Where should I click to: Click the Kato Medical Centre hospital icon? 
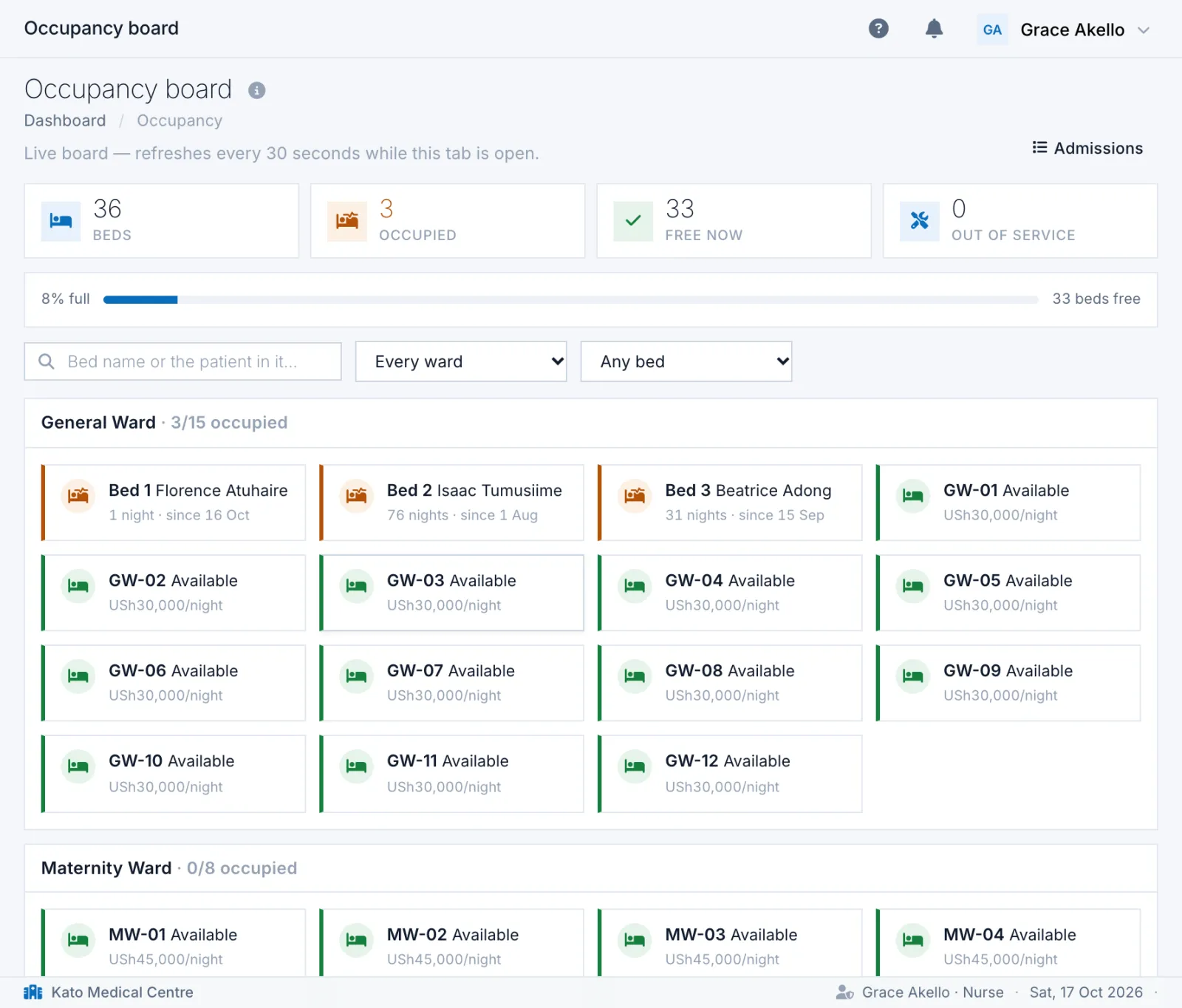click(x=33, y=992)
